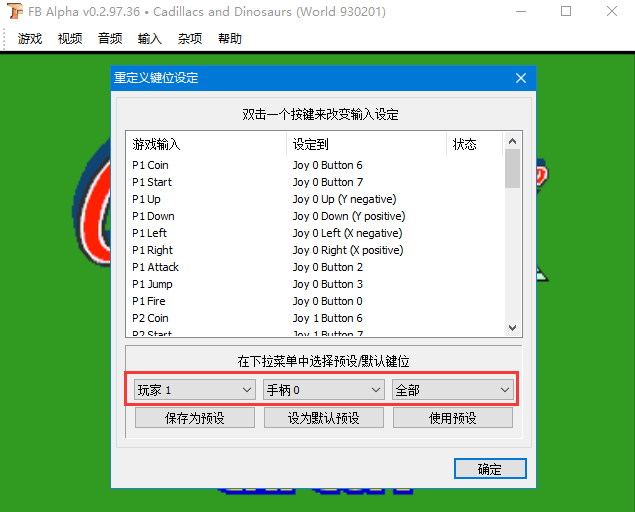Click the 状态 column header
The height and width of the screenshot is (512, 635).
[475, 144]
